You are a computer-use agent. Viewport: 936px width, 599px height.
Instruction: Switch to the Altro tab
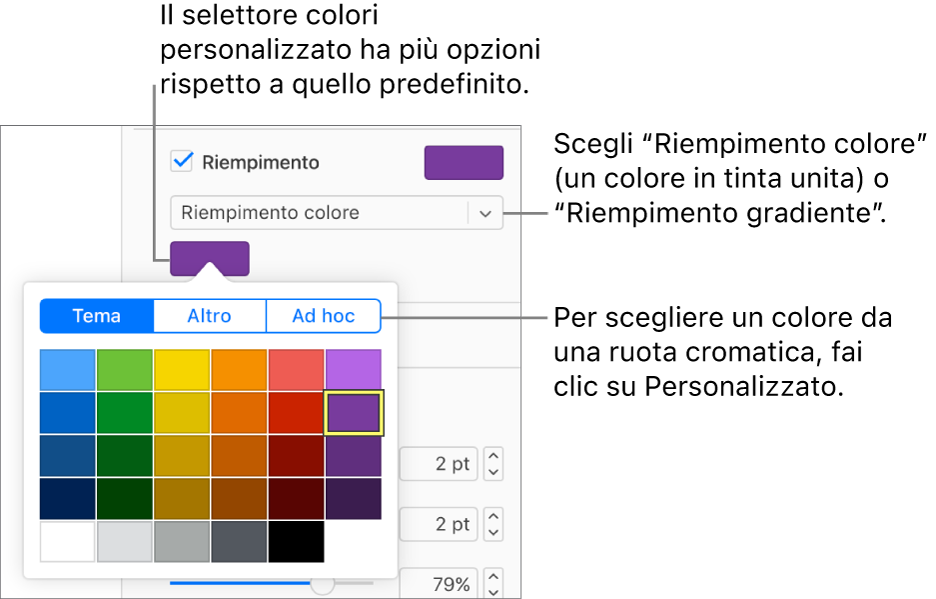(210, 315)
